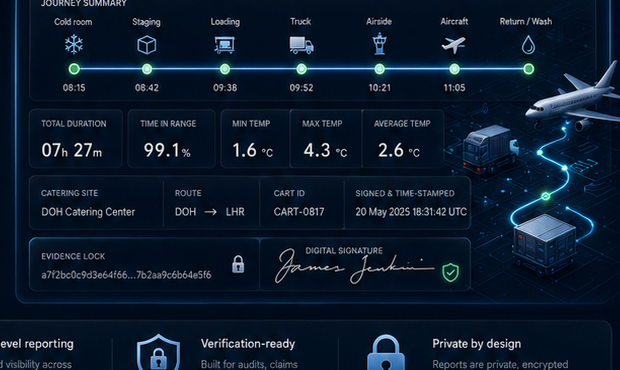Select the Return / Wash timeline node

pyautogui.click(x=528, y=69)
